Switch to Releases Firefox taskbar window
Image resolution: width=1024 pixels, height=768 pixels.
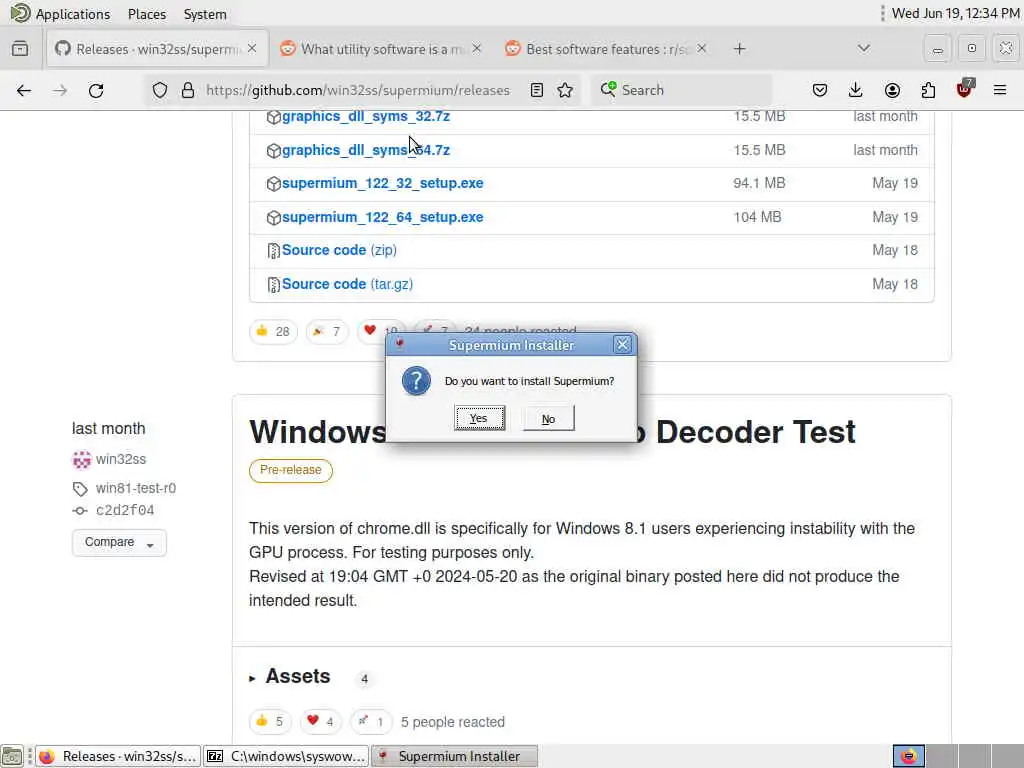(x=118, y=756)
